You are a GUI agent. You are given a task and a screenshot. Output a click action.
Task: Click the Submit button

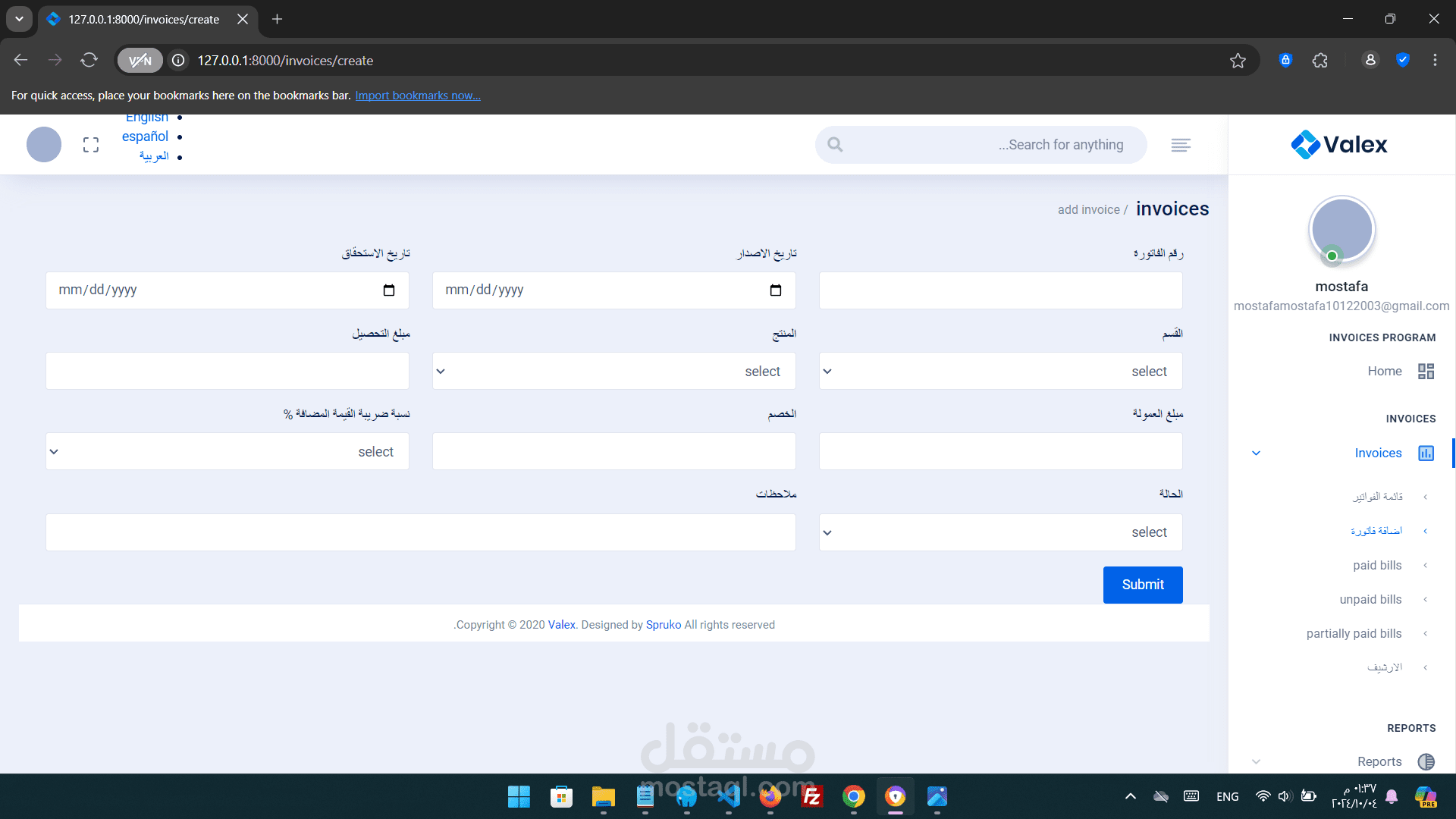pos(1142,585)
